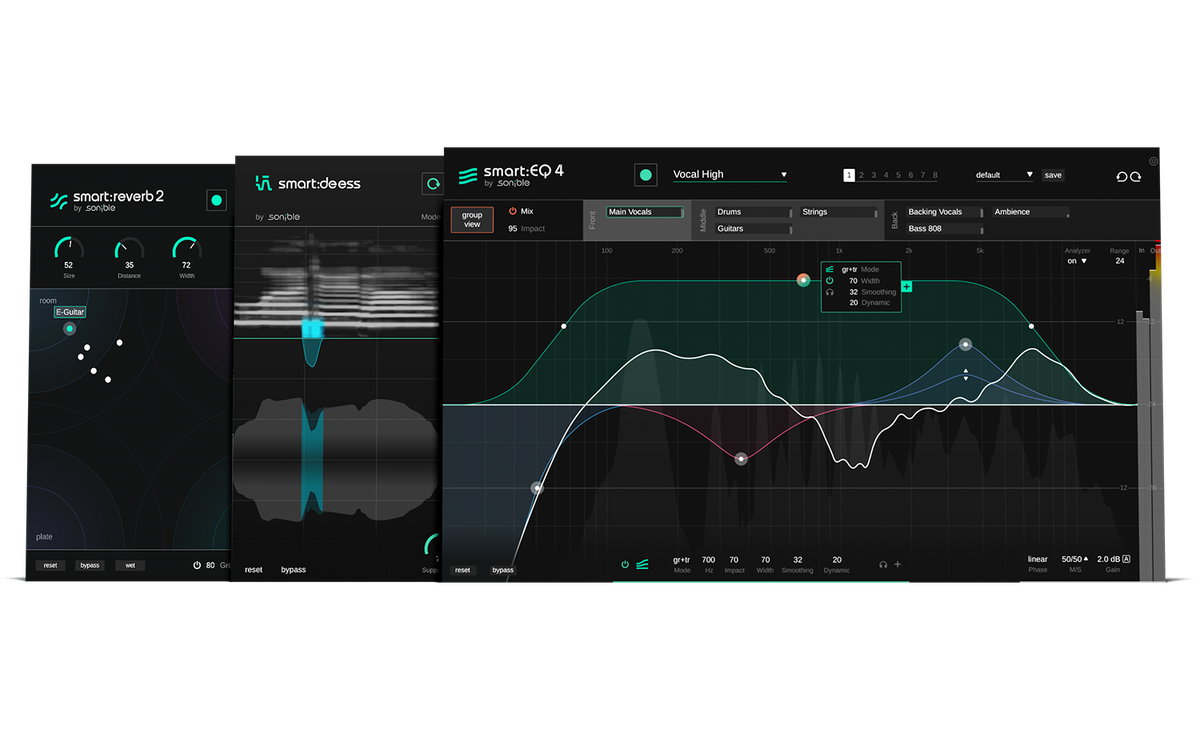Click the smart:EQ 4 learn record button
Viewport: 1200px width, 730px height.
tap(646, 175)
